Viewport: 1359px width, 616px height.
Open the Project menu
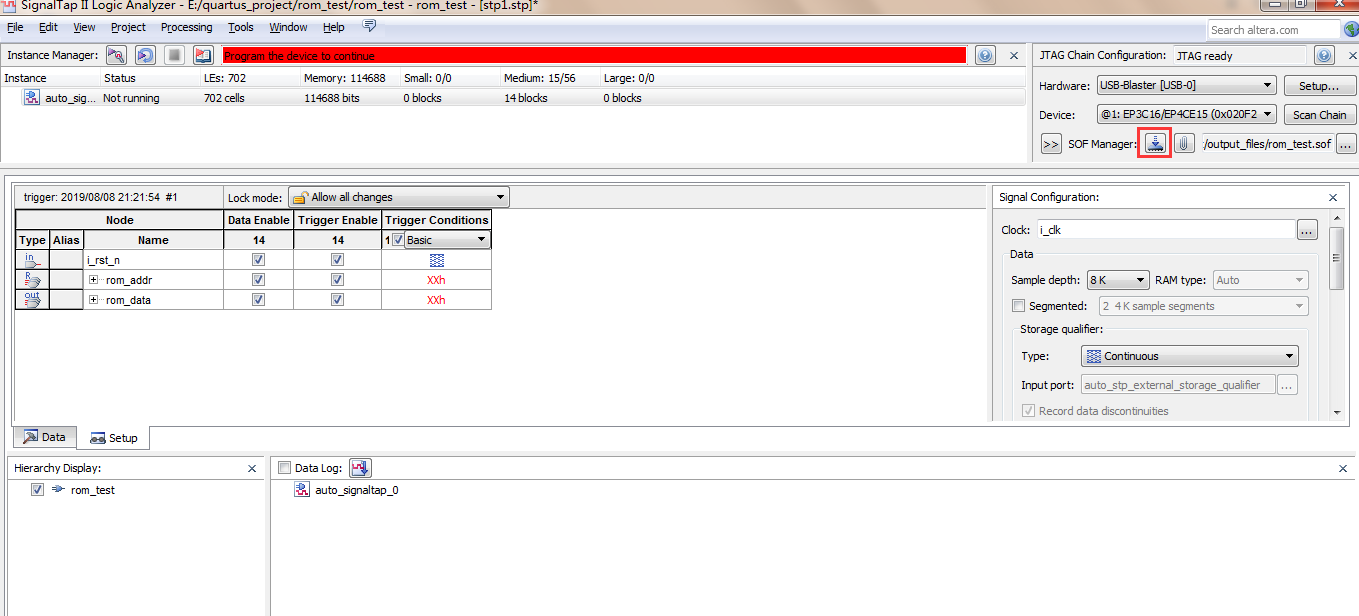[128, 27]
